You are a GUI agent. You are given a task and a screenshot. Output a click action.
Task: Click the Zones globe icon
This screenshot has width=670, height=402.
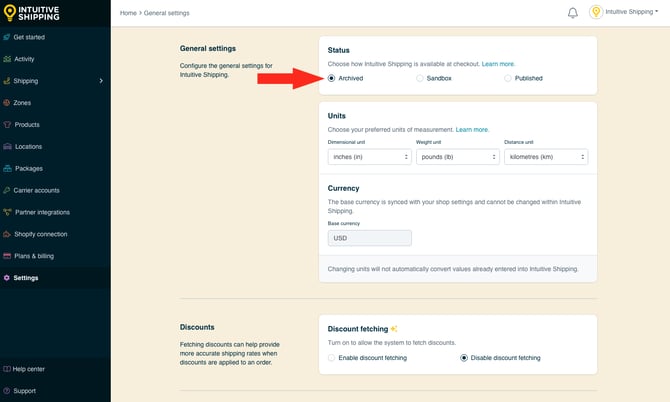click(6, 103)
